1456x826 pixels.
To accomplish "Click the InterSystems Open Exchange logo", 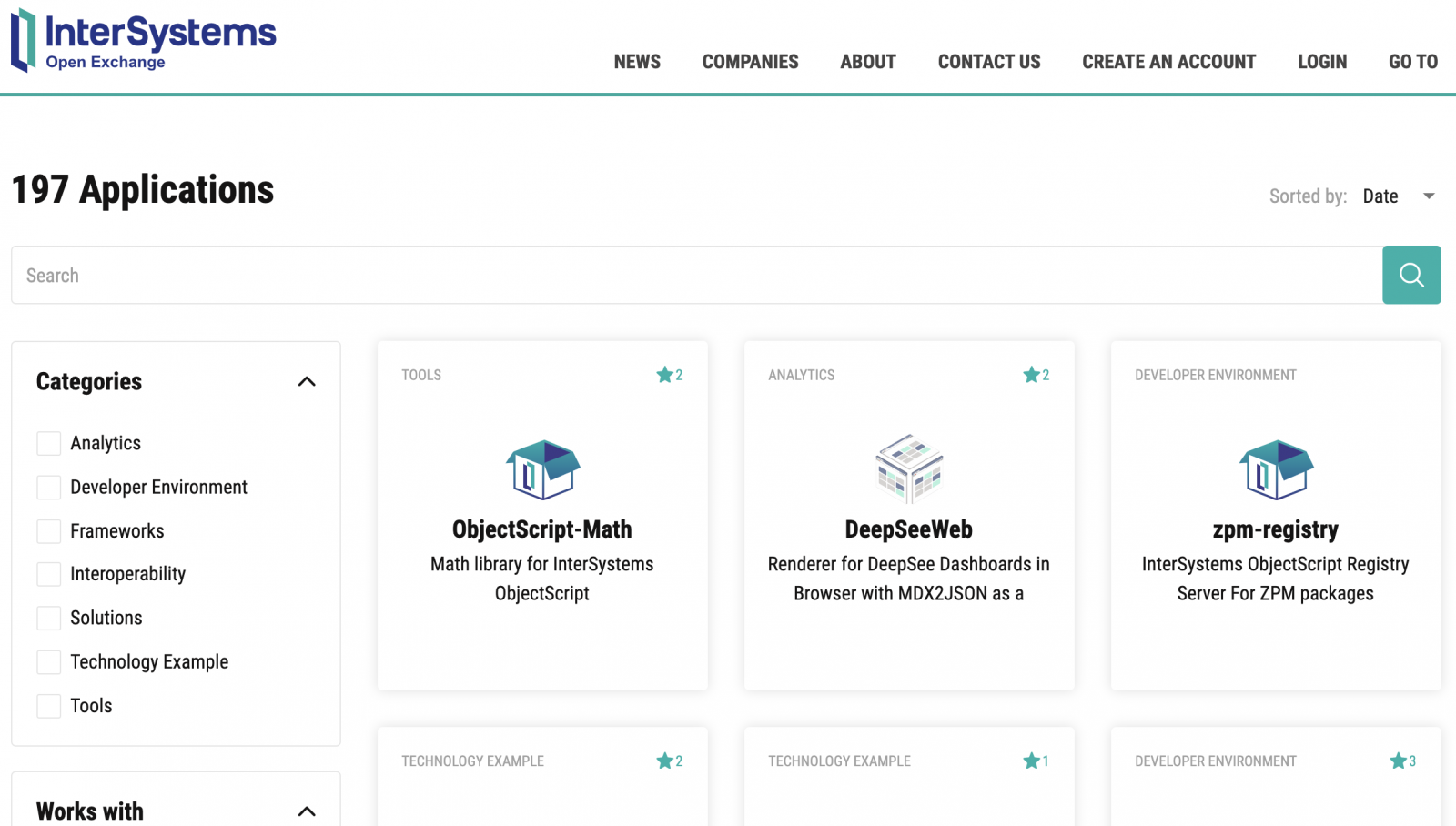I will click(143, 40).
